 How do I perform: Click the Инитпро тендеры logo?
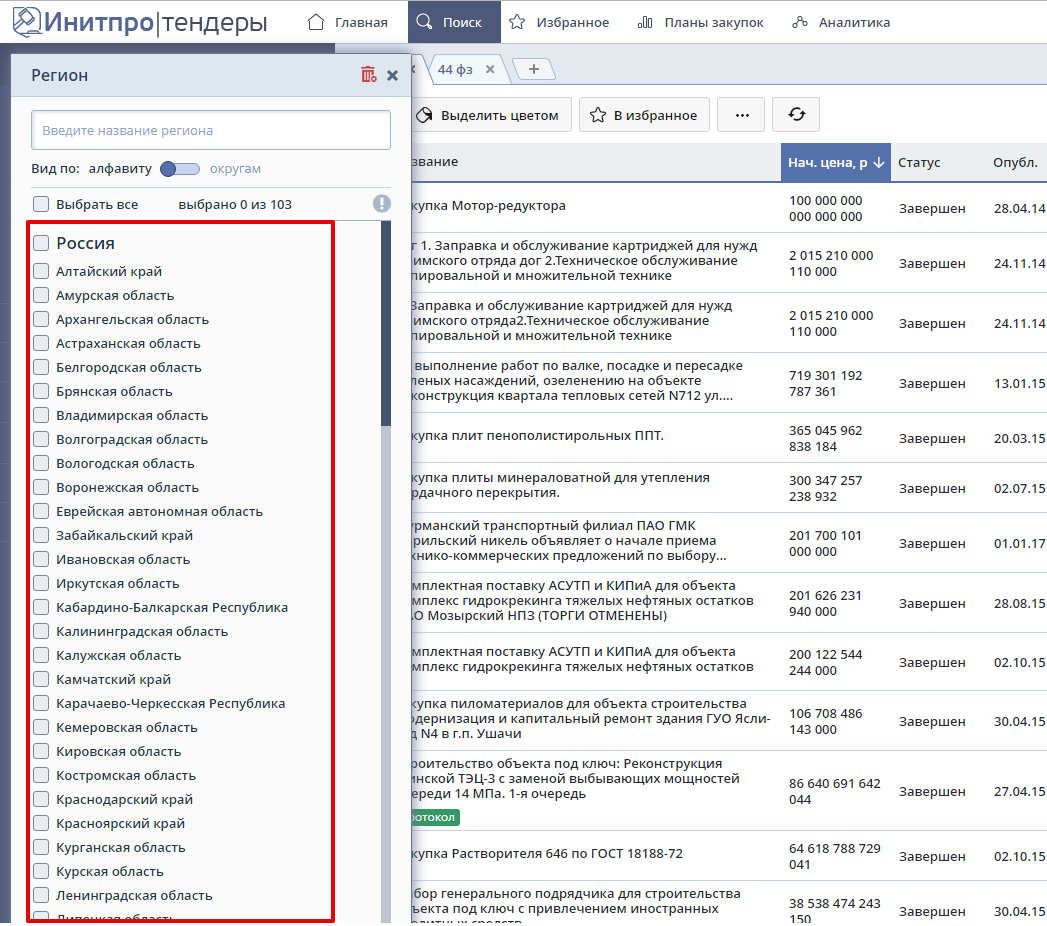139,21
